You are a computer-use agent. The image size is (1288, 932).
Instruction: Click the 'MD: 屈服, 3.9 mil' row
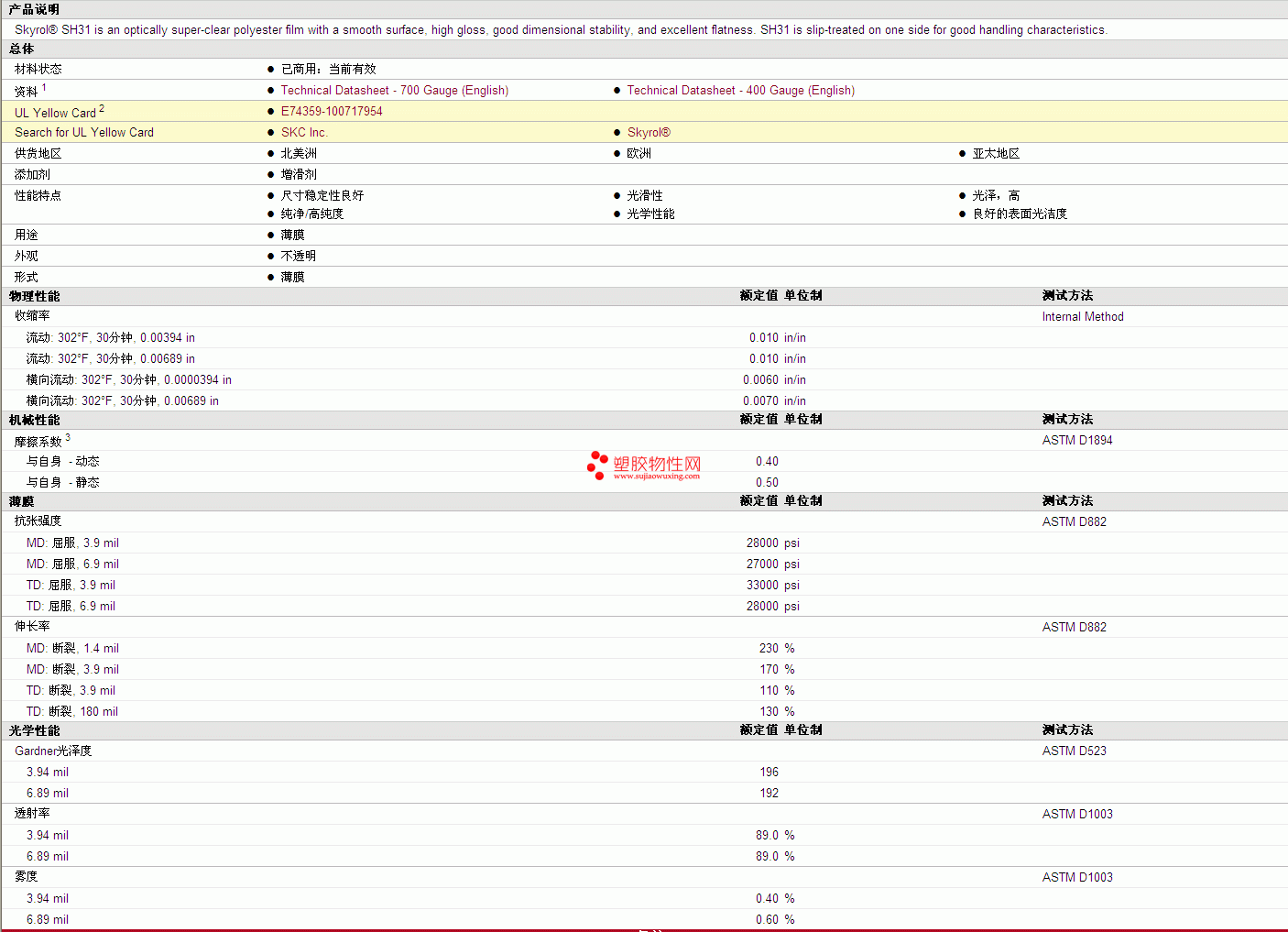(x=644, y=543)
